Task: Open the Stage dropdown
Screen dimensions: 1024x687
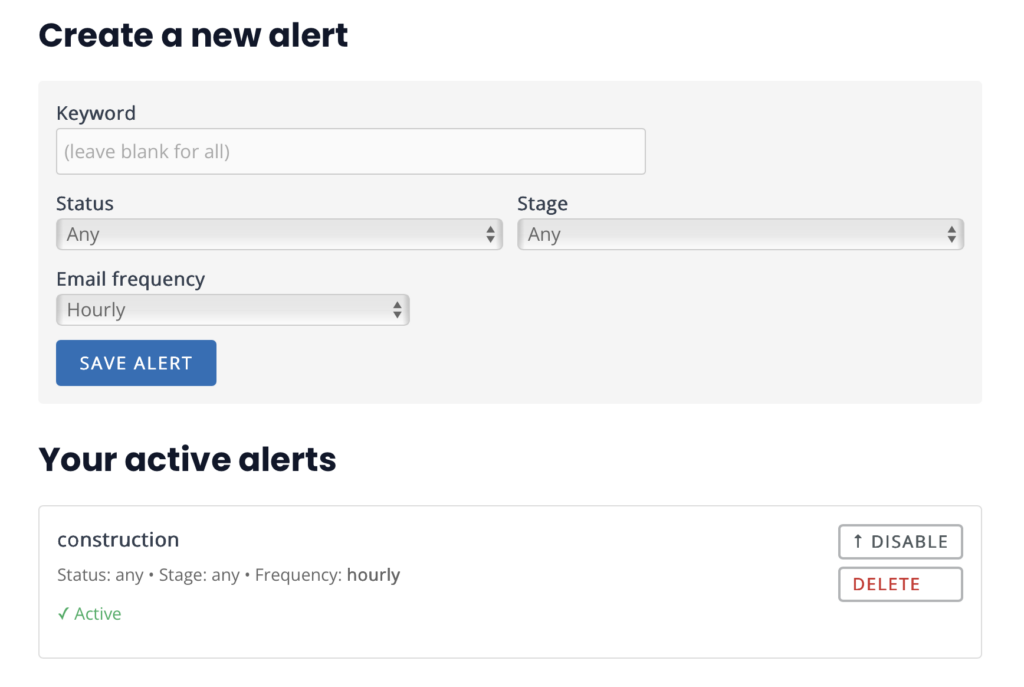Action: 740,235
